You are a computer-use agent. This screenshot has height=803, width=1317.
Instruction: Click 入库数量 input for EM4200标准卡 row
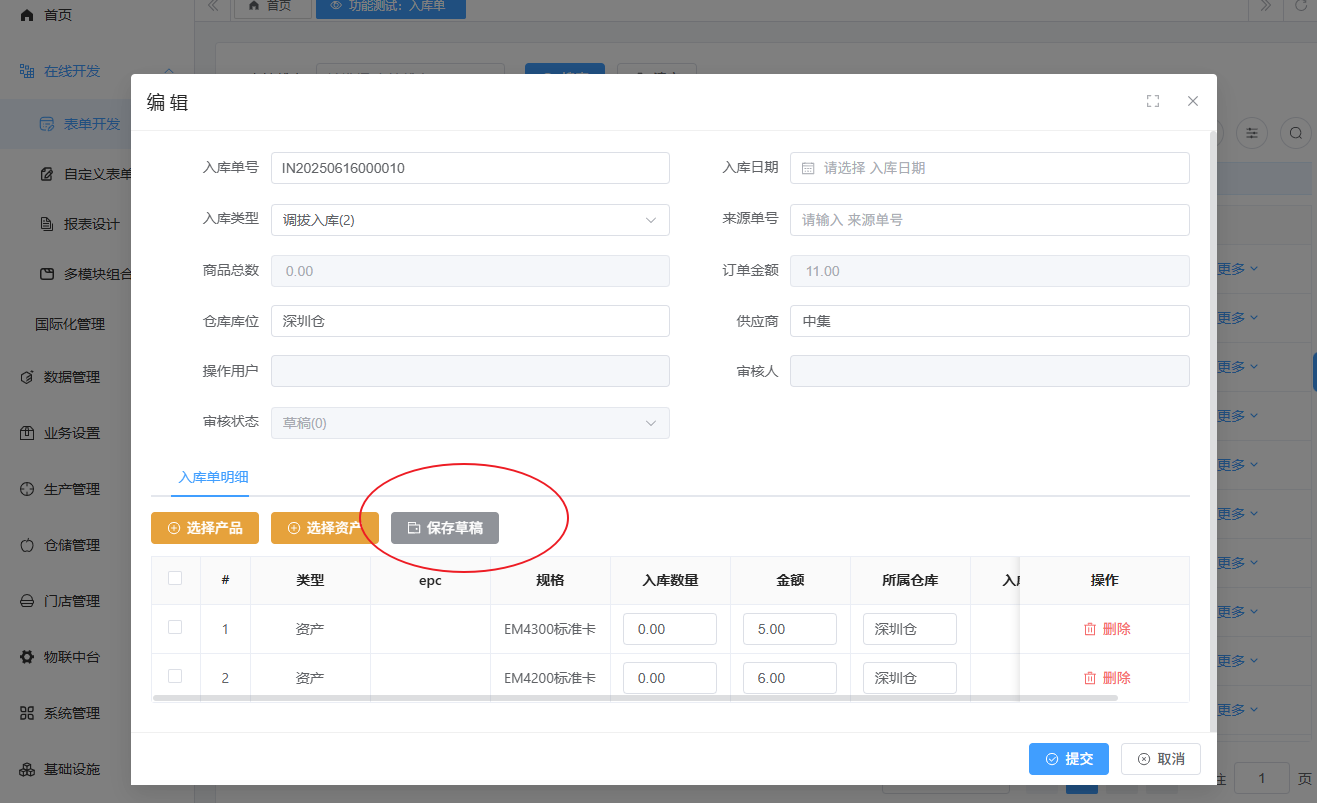(x=670, y=678)
